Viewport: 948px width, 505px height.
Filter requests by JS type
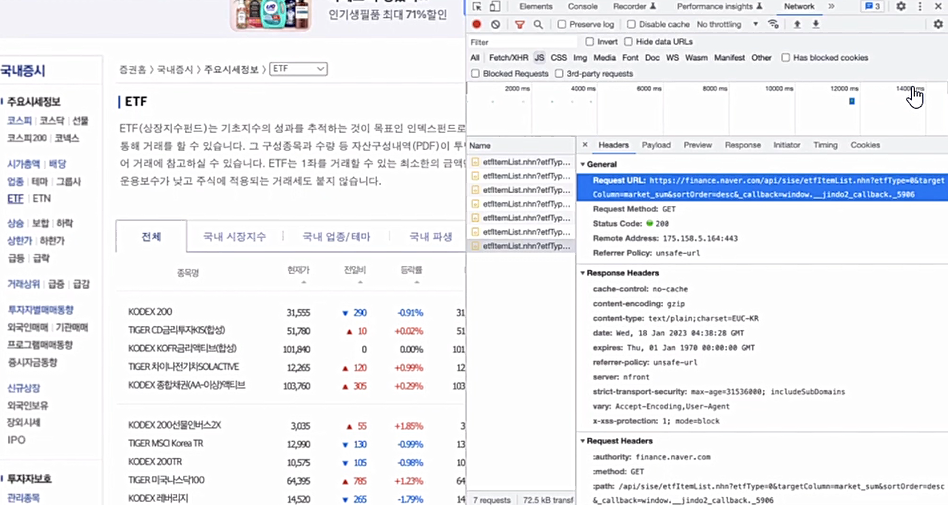coord(539,57)
